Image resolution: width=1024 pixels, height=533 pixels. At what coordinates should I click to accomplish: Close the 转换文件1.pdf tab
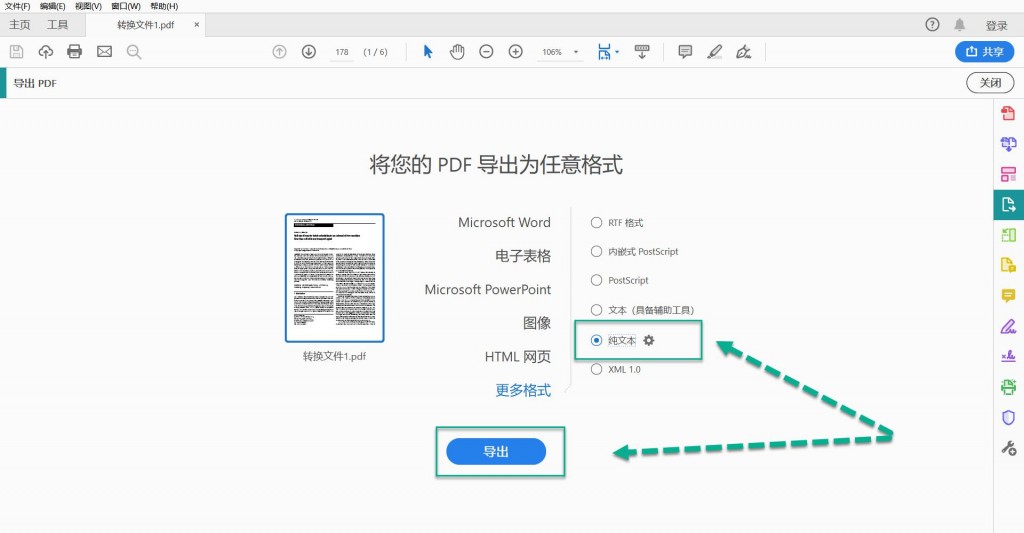[x=197, y=25]
